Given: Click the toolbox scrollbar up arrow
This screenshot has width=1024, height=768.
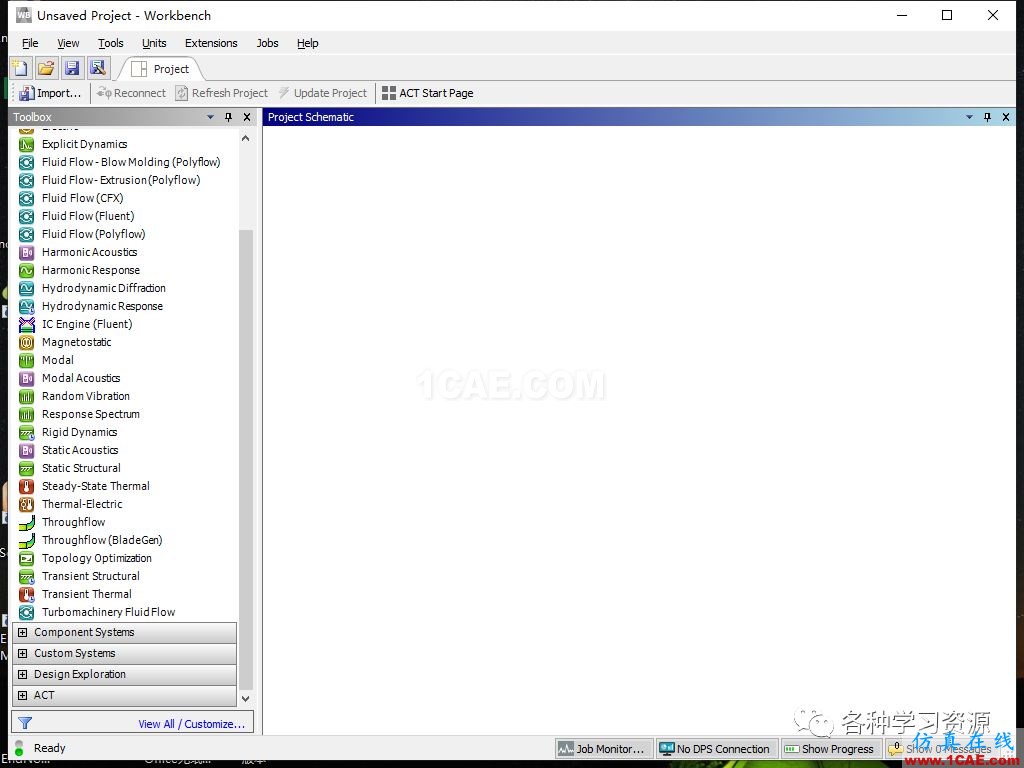Looking at the screenshot, I should click(246, 138).
